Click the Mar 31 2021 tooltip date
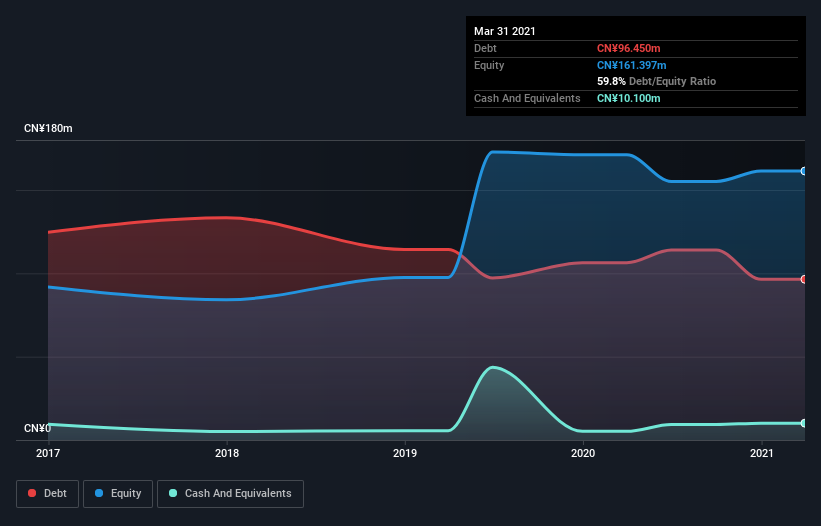This screenshot has height=526, width=821. pyautogui.click(x=505, y=31)
